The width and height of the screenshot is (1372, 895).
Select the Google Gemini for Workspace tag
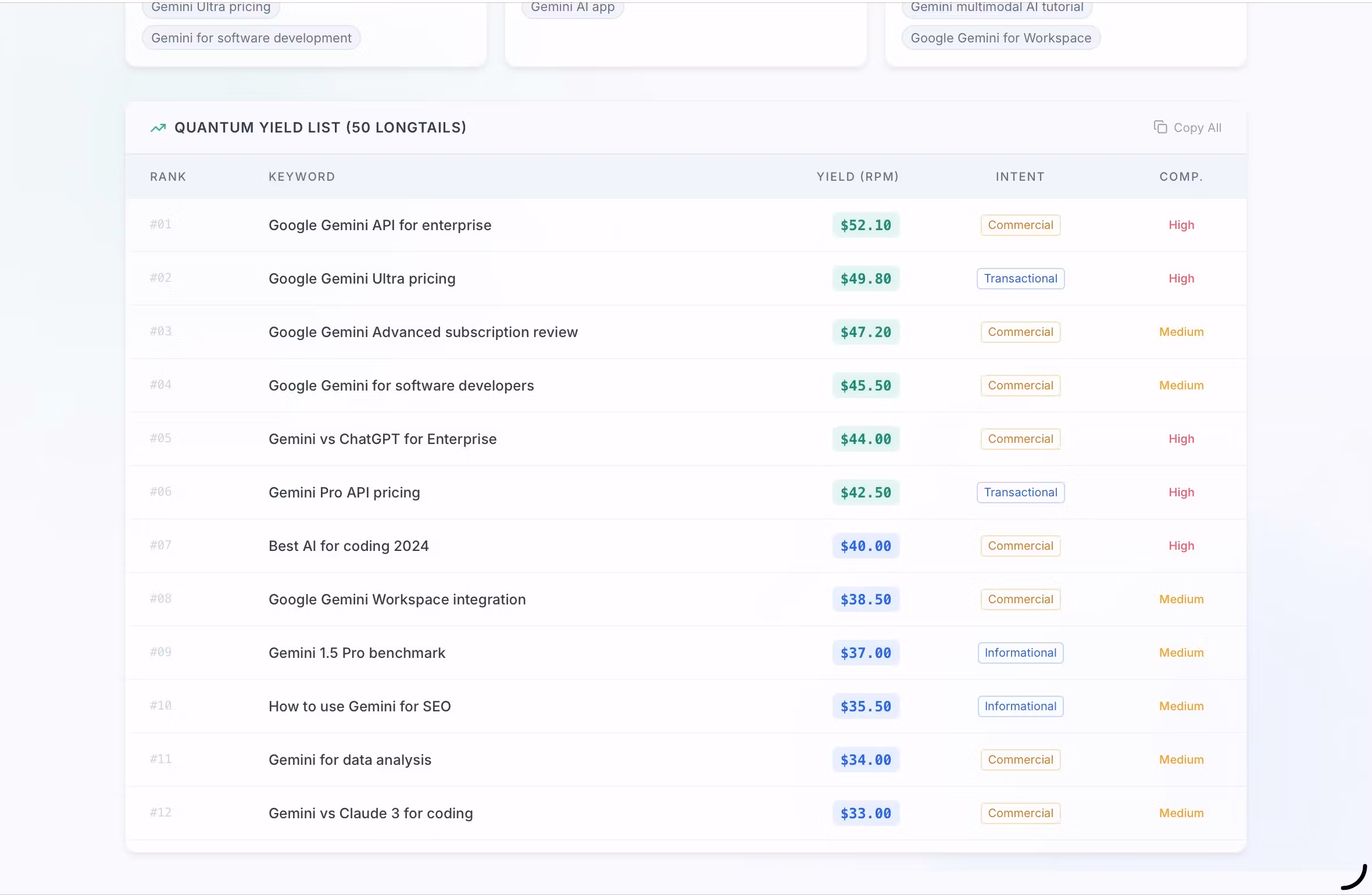1001,38
